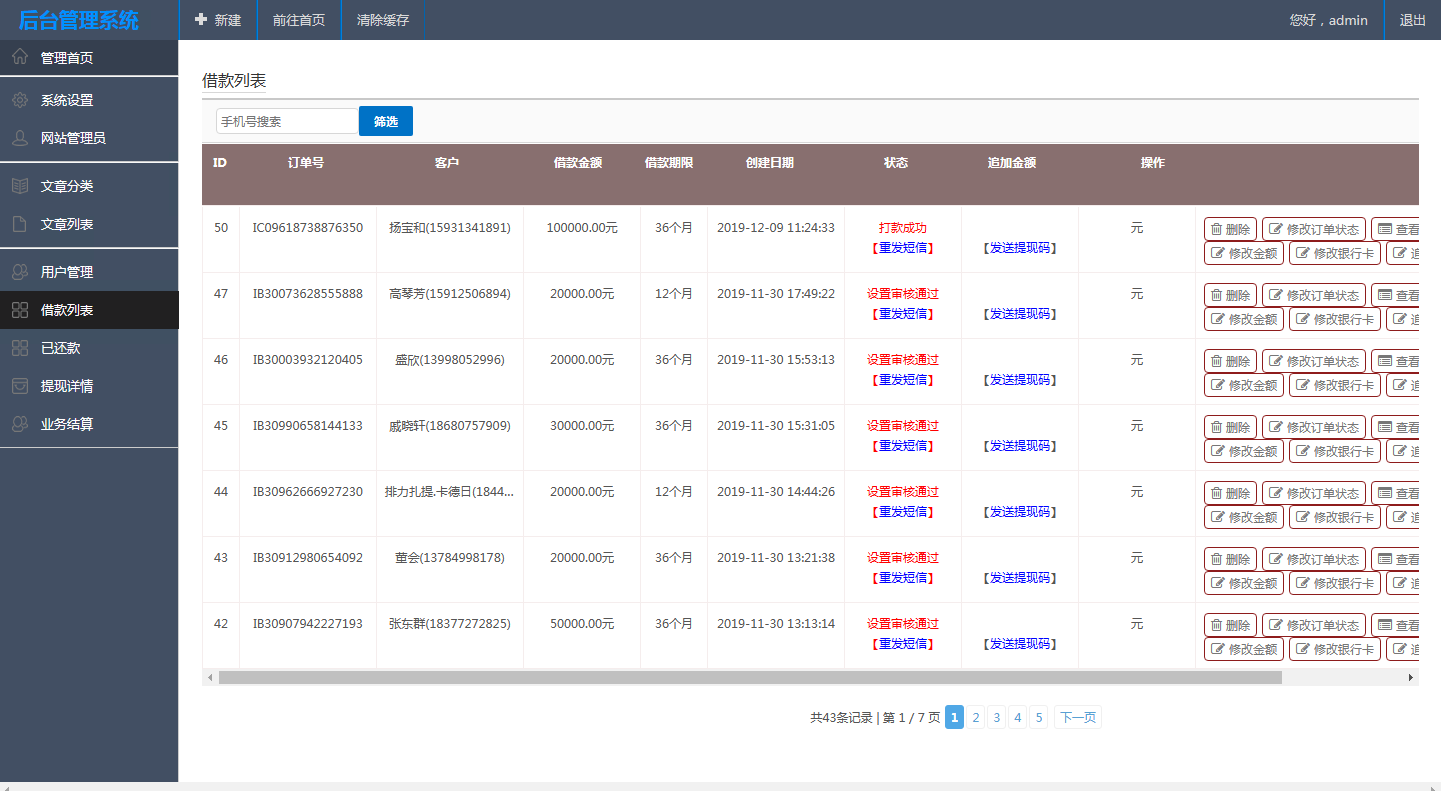Delete order of 戚晓轩
This screenshot has height=791, width=1441.
coord(1230,427)
